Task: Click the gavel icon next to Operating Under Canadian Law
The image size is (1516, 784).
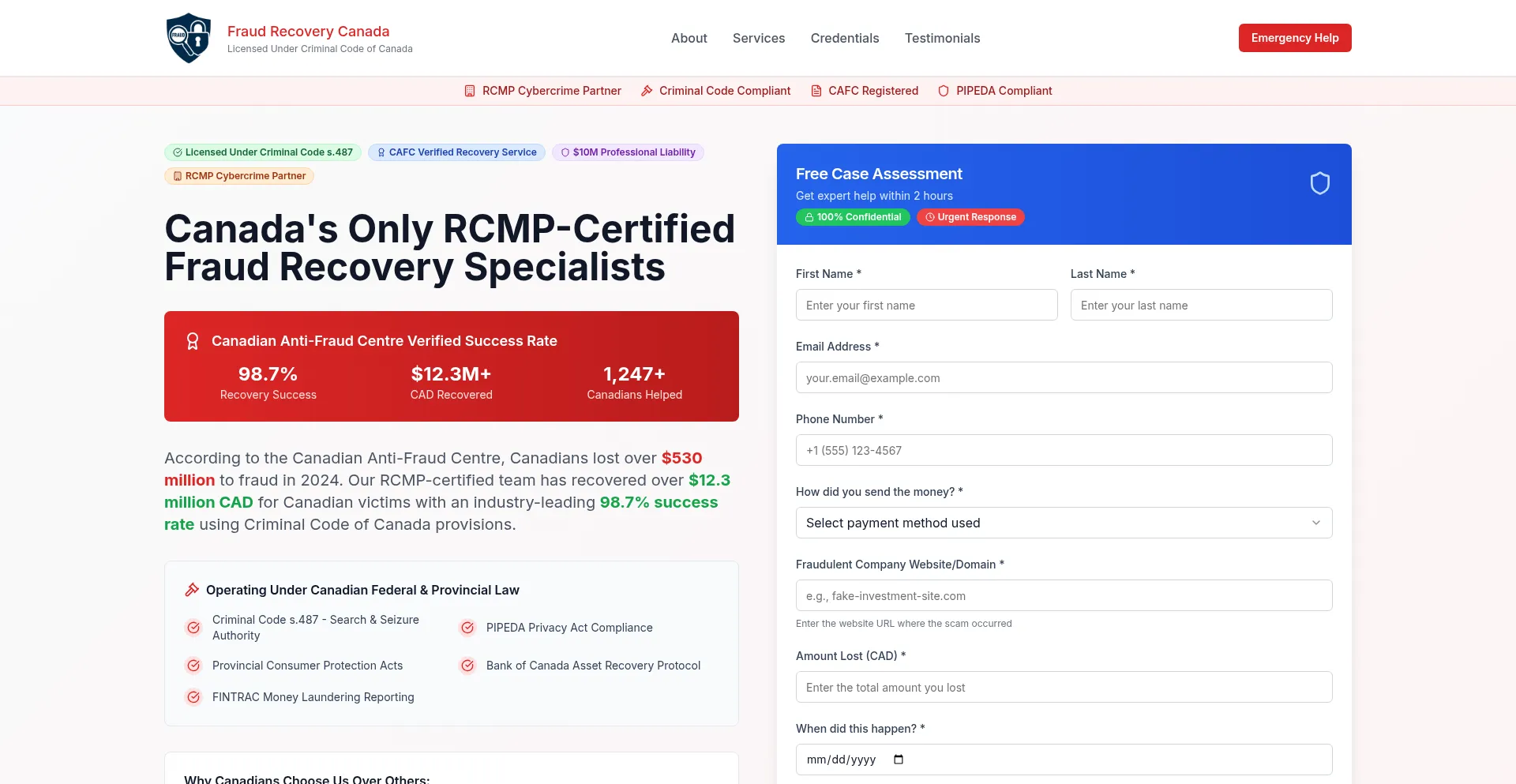Action: click(x=192, y=590)
